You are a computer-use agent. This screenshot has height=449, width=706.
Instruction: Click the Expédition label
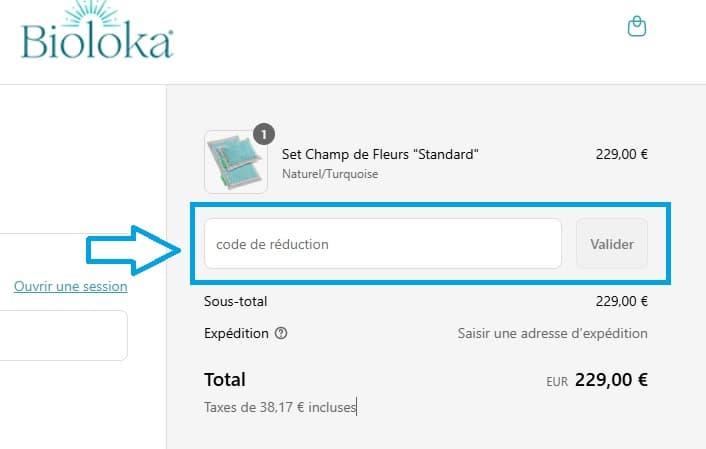[x=236, y=333]
